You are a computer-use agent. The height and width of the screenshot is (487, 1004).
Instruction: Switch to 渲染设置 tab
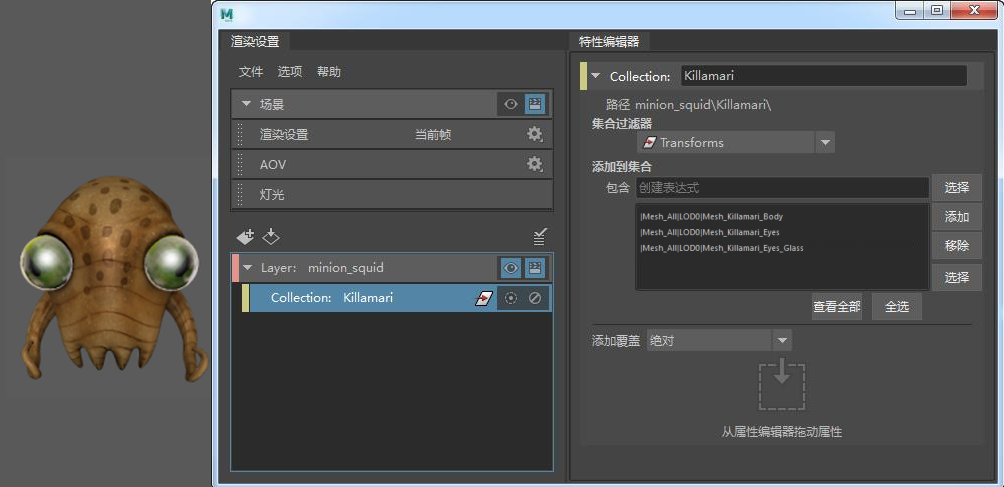tap(255, 42)
